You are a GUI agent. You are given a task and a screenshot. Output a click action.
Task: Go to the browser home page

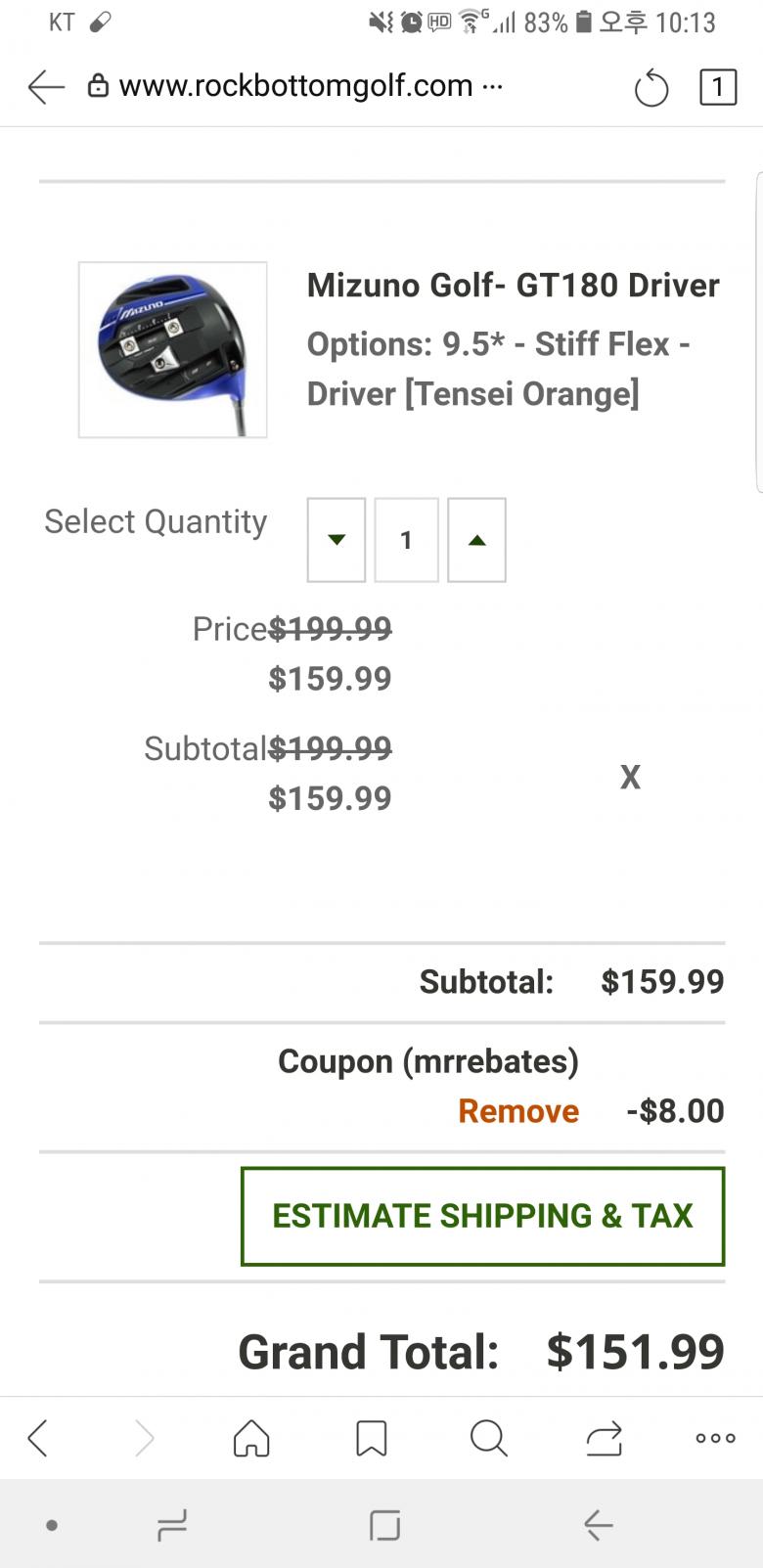click(x=251, y=1438)
